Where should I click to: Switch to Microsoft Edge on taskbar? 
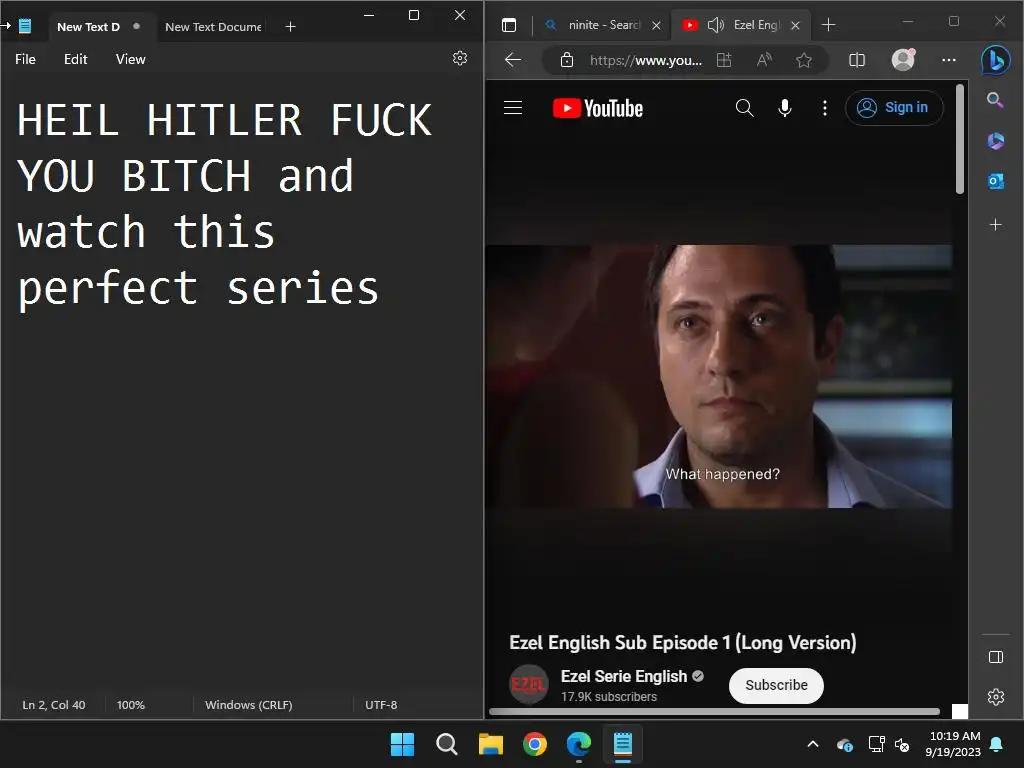579,744
